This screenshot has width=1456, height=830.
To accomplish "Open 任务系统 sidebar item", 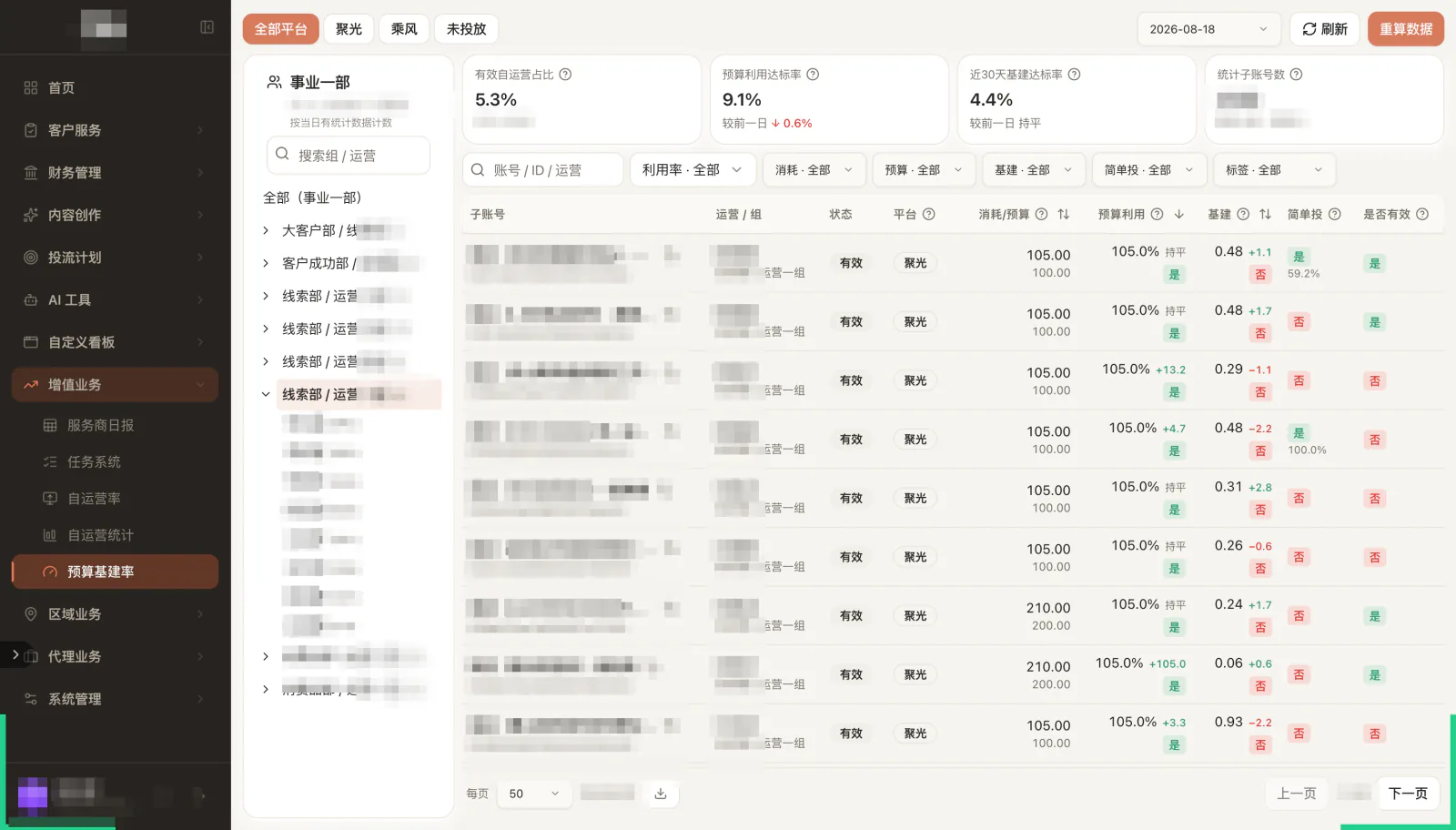I will (115, 461).
